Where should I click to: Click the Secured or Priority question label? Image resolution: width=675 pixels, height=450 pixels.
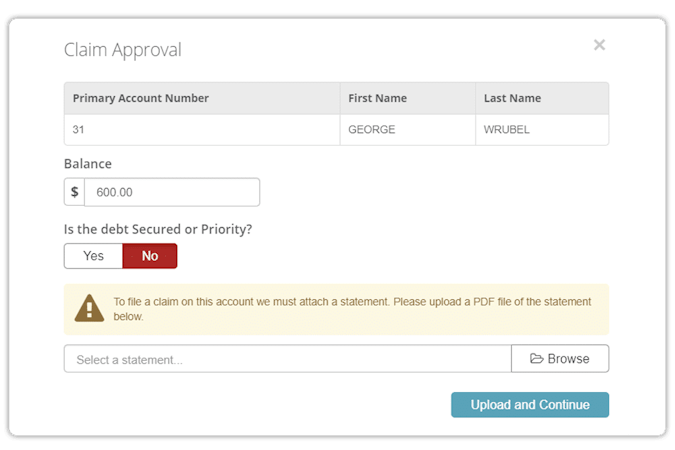click(x=158, y=229)
